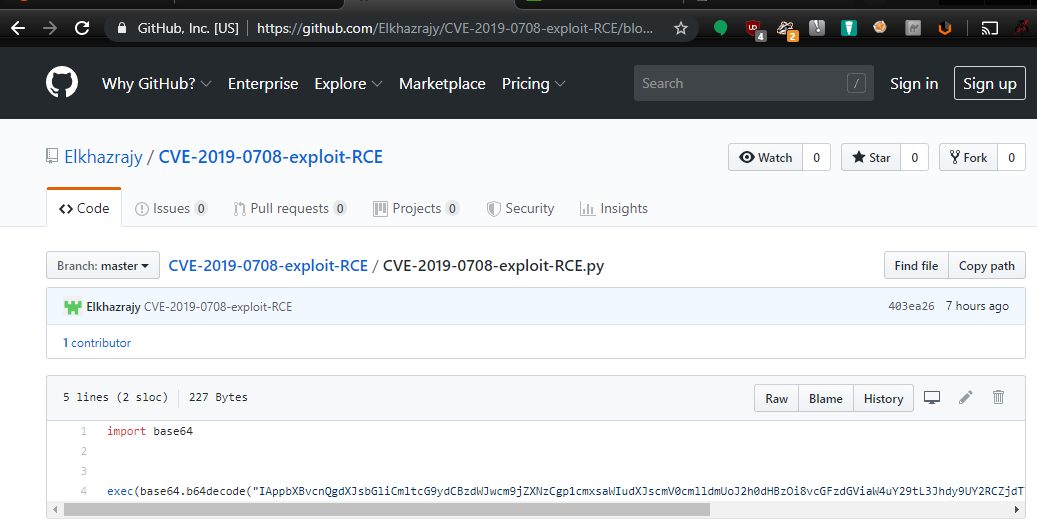1037x529 pixels.
Task: Click the "7 hours ago" timestamp
Action: click(x=977, y=306)
